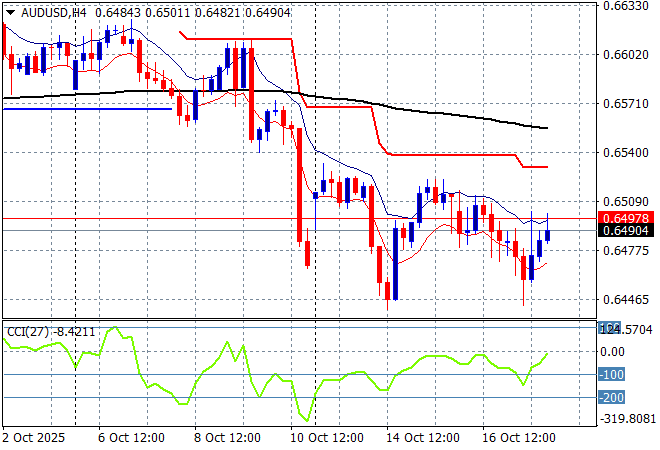Click the 0.65710 price scale value
This screenshot has height=450, width=660.
(x=626, y=104)
